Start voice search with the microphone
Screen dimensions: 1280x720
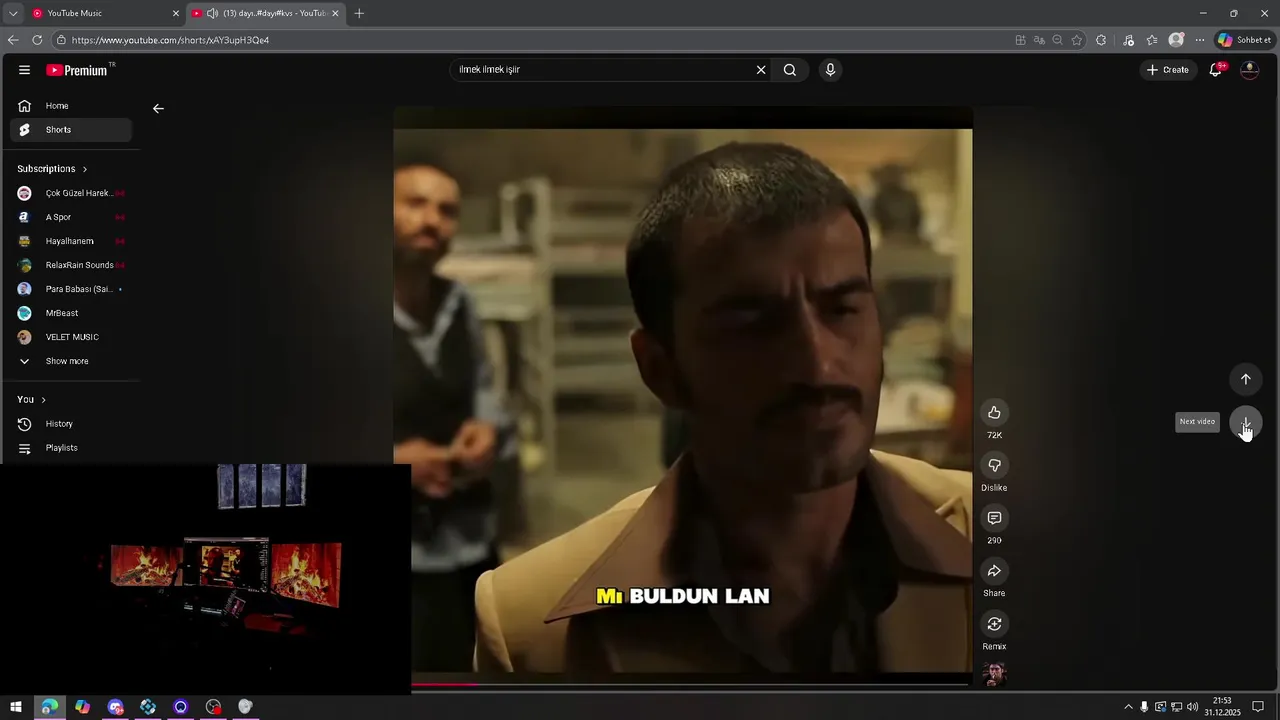pos(830,70)
